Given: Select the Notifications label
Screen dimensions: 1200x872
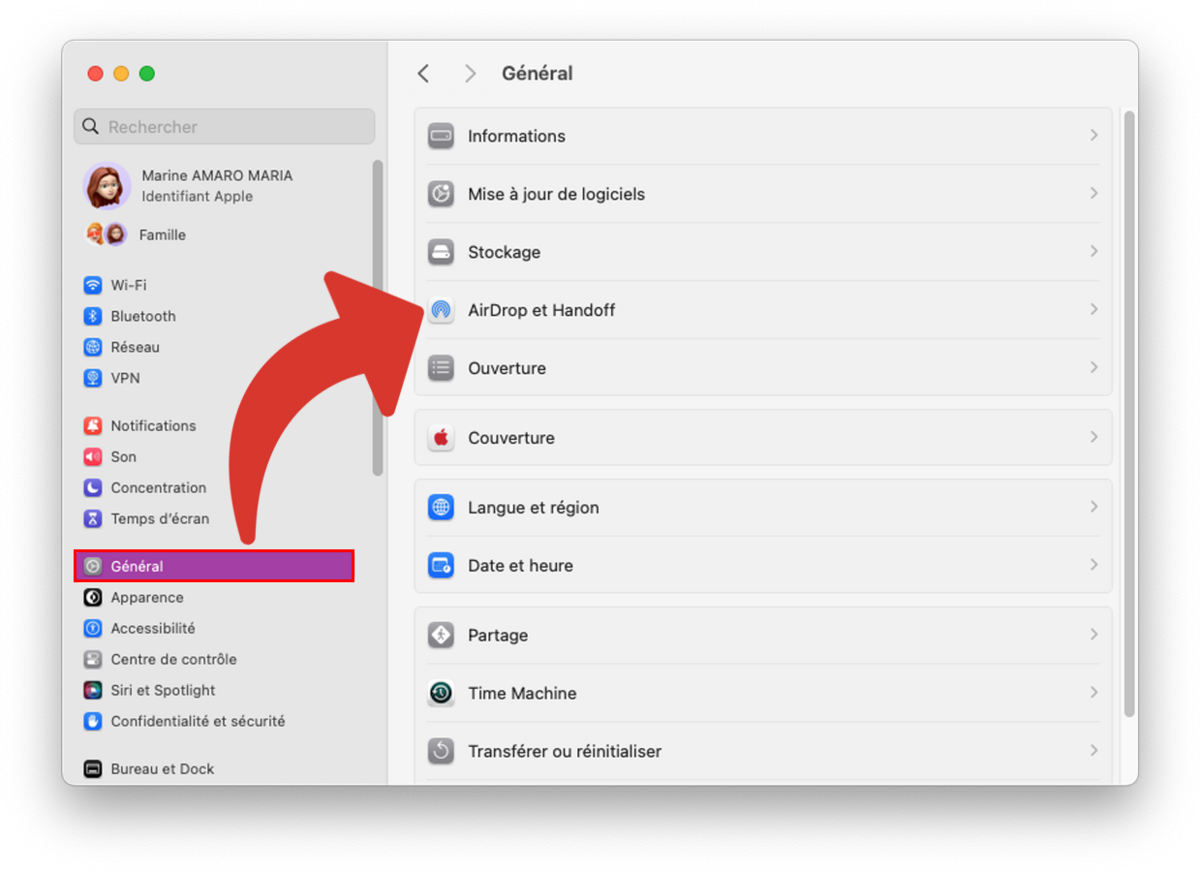Looking at the screenshot, I should click(153, 426).
